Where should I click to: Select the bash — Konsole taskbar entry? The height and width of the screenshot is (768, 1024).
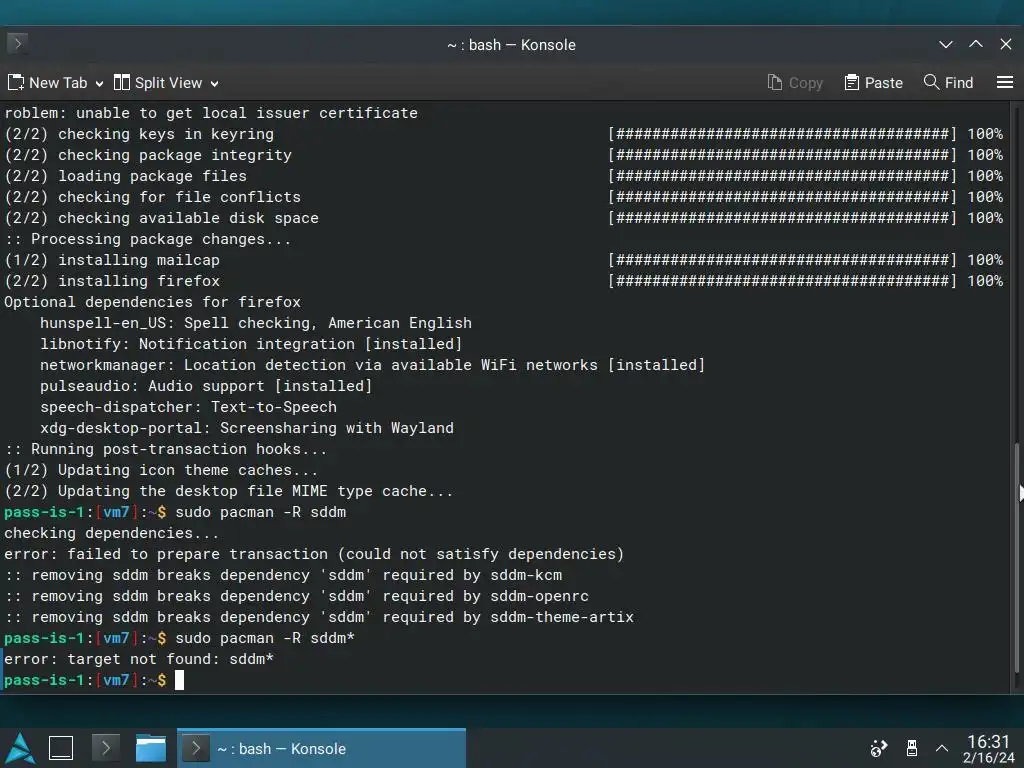pyautogui.click(x=321, y=748)
